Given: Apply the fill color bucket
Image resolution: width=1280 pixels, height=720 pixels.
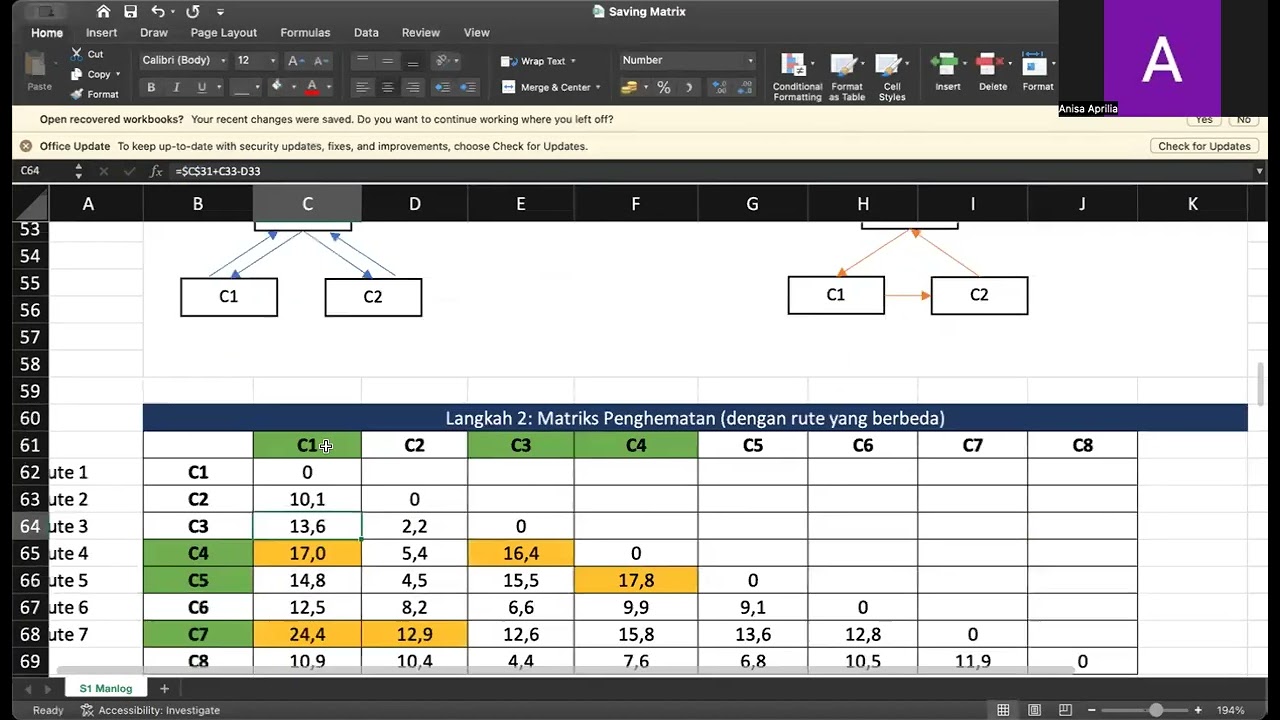Looking at the screenshot, I should coord(277,87).
